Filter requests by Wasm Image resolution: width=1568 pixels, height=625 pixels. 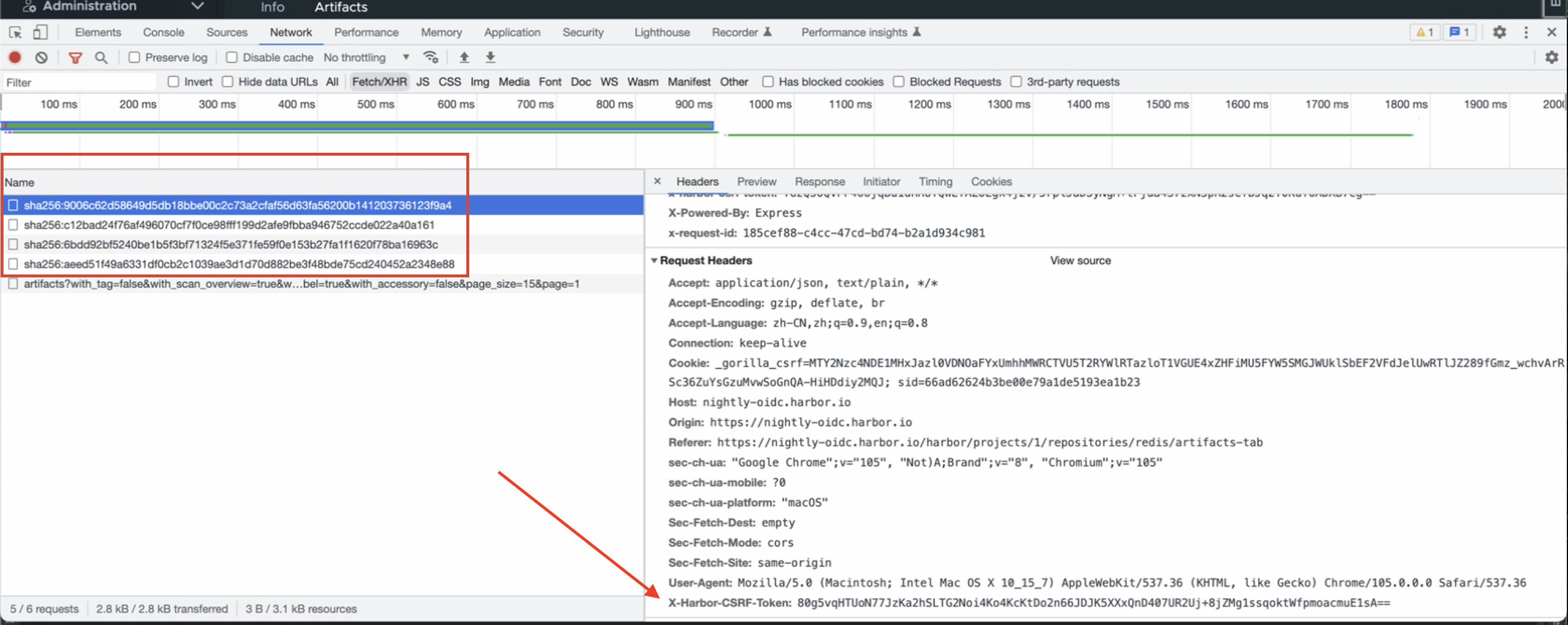642,81
